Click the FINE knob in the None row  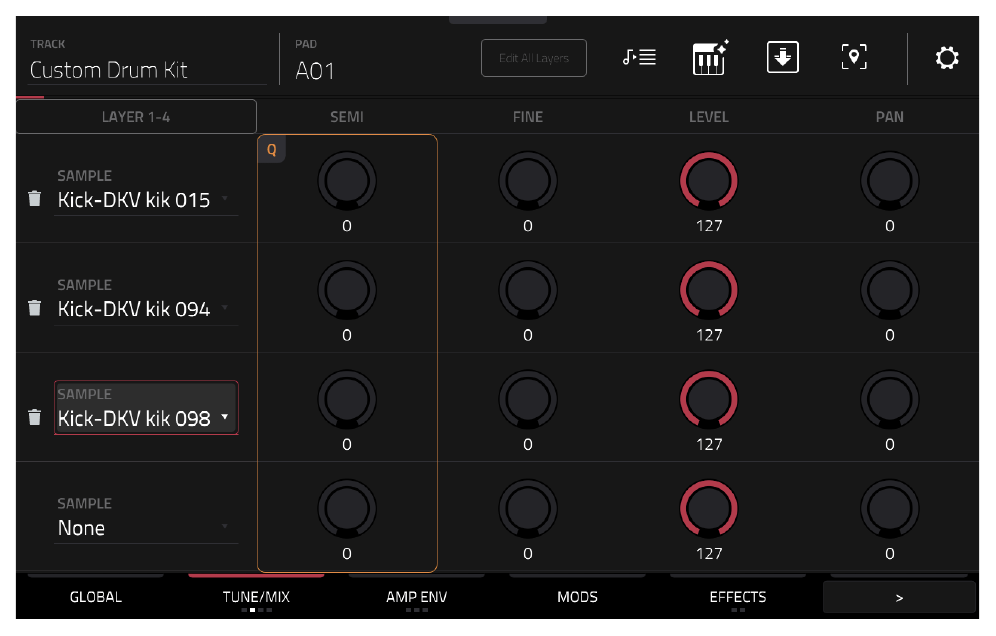coord(528,509)
